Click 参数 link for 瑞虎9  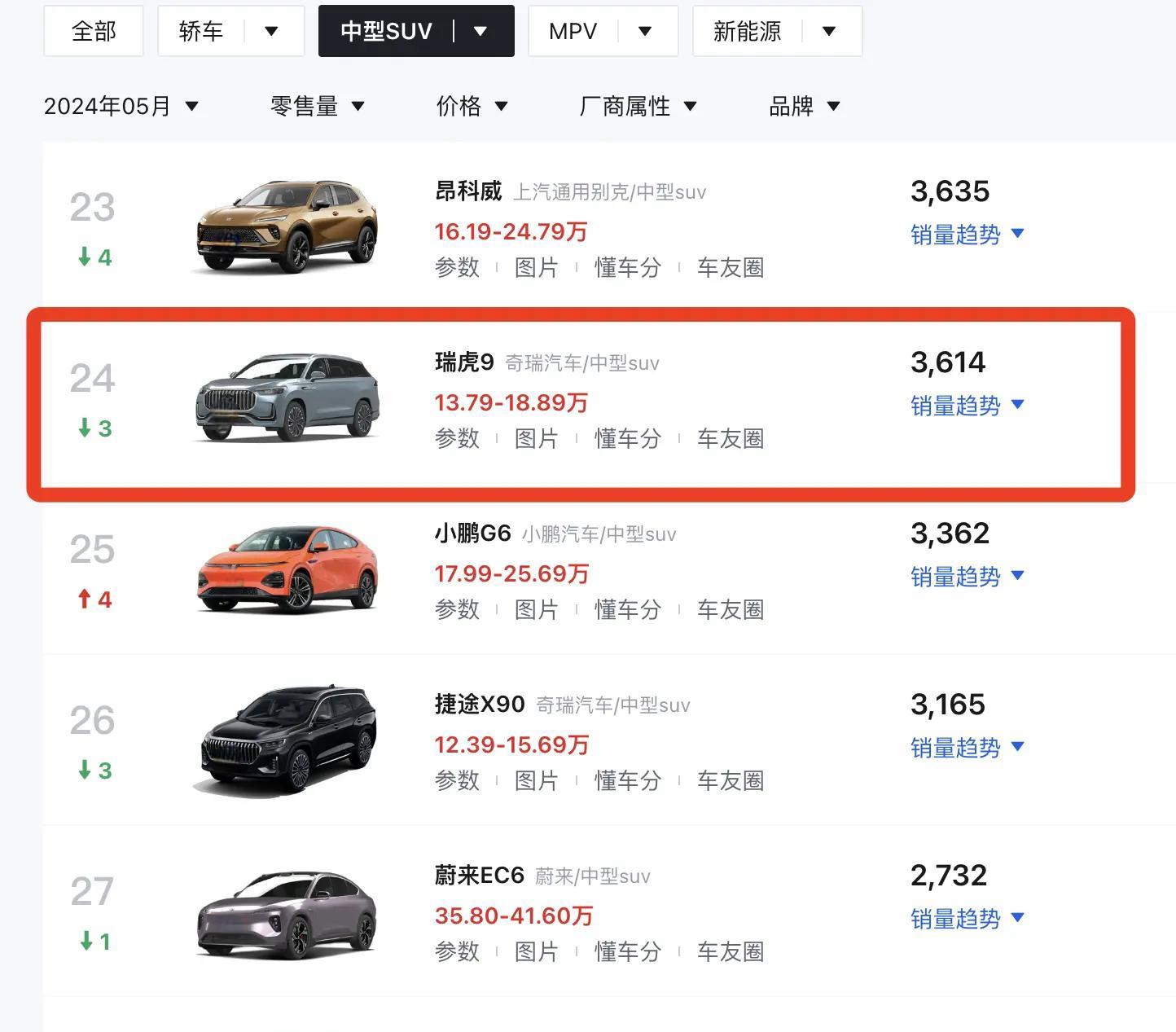click(x=457, y=438)
